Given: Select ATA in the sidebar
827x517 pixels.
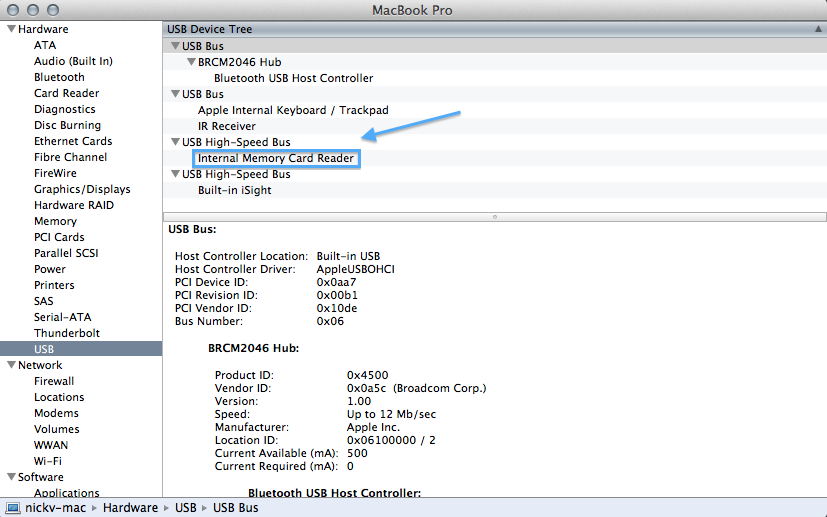Looking at the screenshot, I should (x=45, y=45).
